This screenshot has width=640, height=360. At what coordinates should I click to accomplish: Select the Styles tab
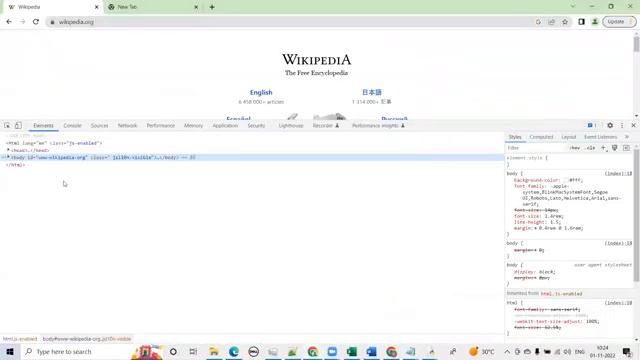coord(515,137)
